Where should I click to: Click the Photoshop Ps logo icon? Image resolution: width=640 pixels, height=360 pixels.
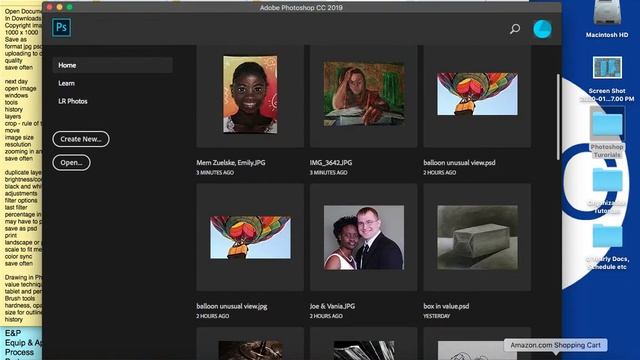[x=62, y=28]
